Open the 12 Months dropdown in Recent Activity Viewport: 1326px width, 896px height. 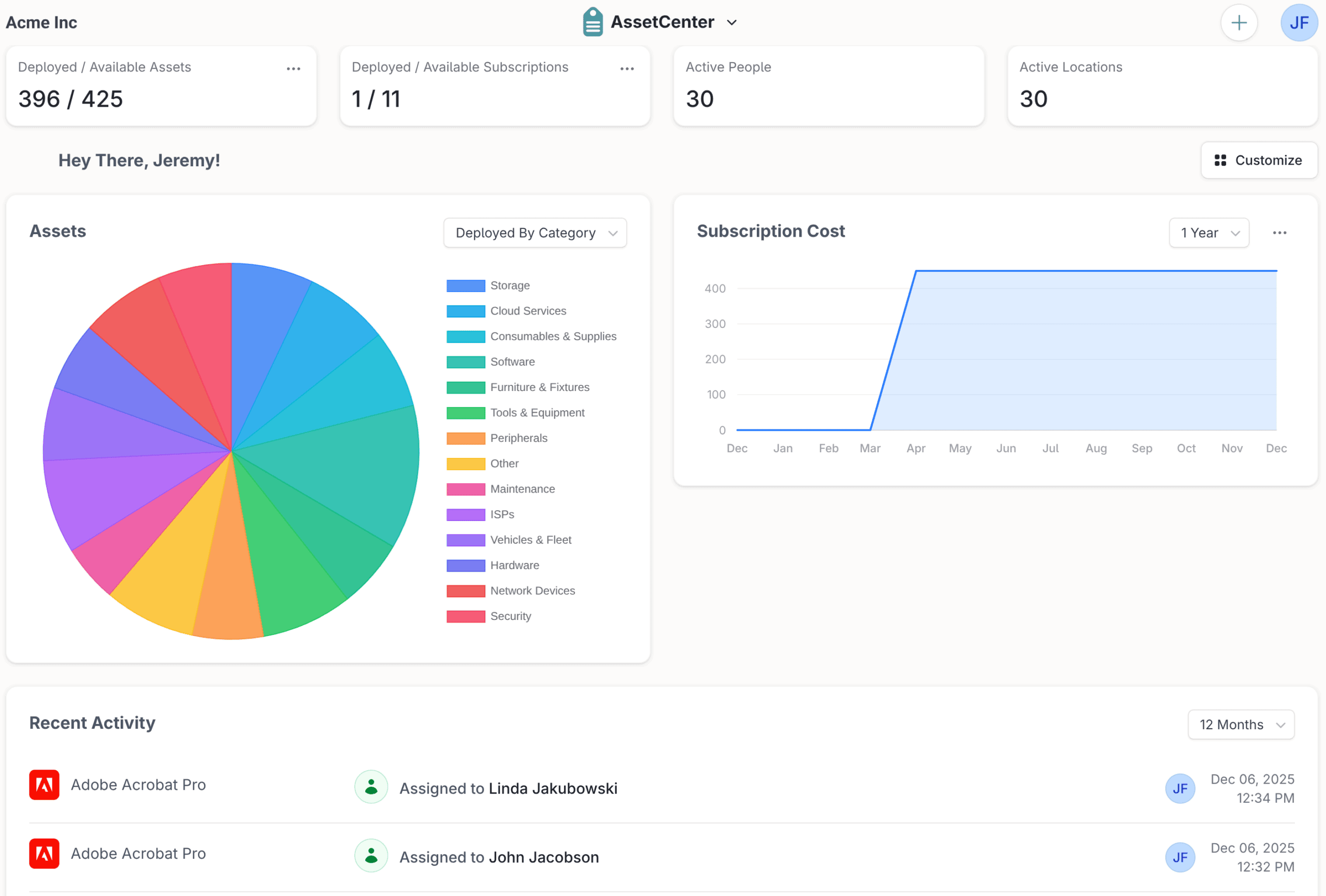(1241, 725)
